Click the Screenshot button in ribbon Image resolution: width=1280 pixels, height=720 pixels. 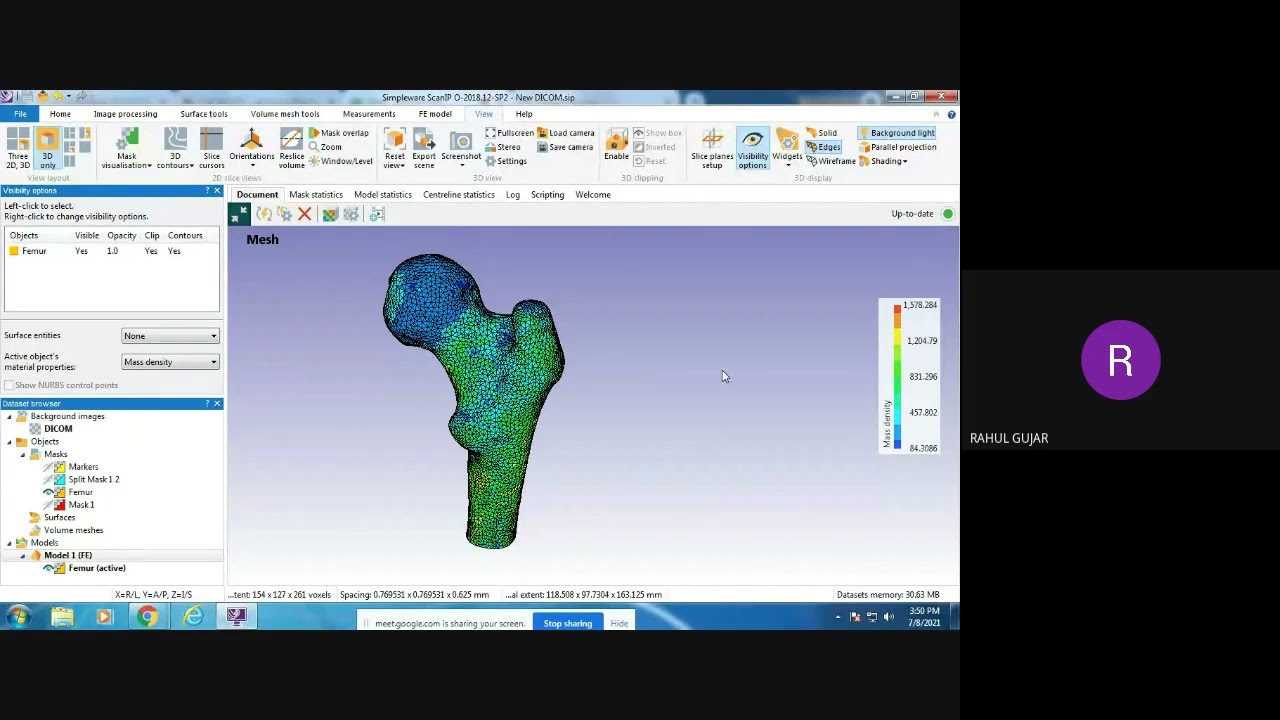coord(461,147)
